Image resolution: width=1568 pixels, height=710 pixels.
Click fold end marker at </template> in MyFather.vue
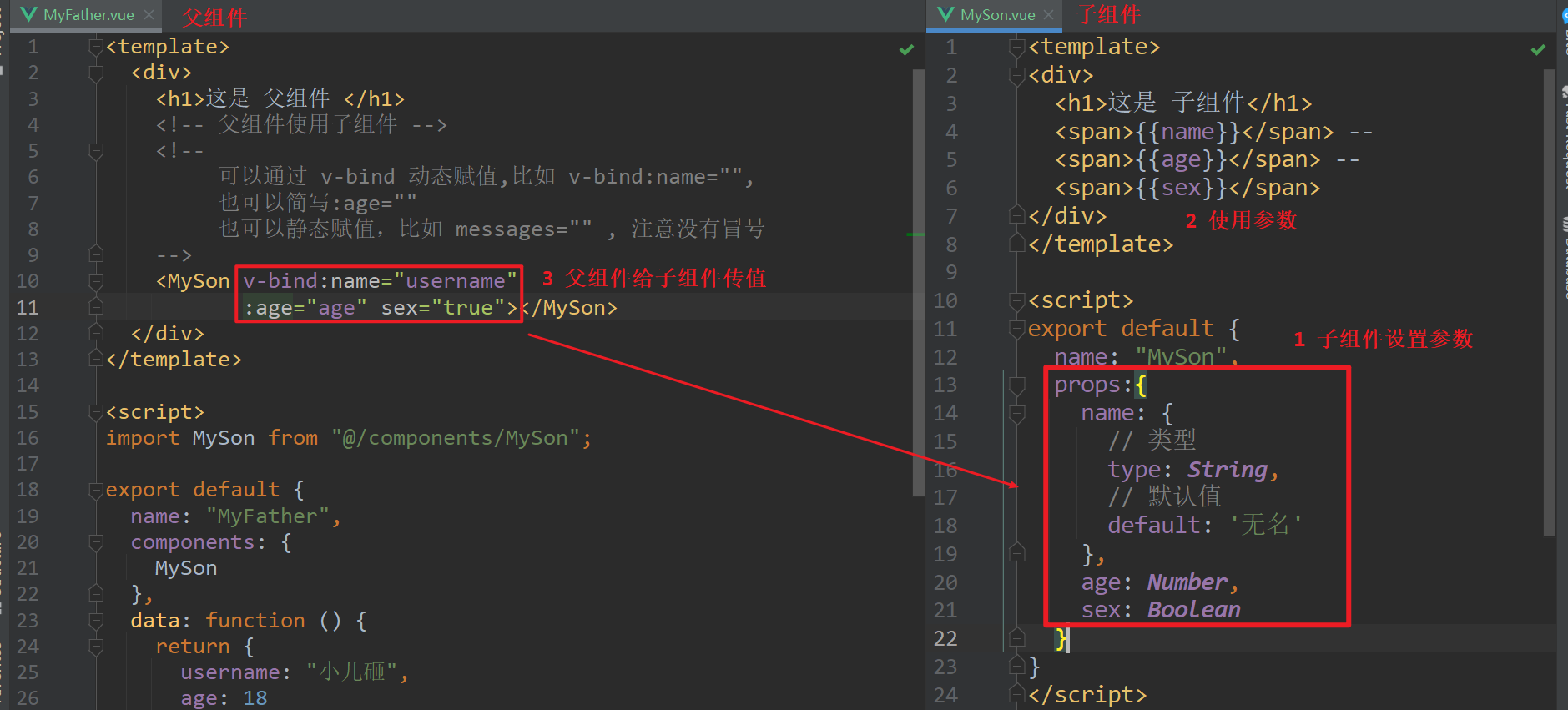(96, 360)
